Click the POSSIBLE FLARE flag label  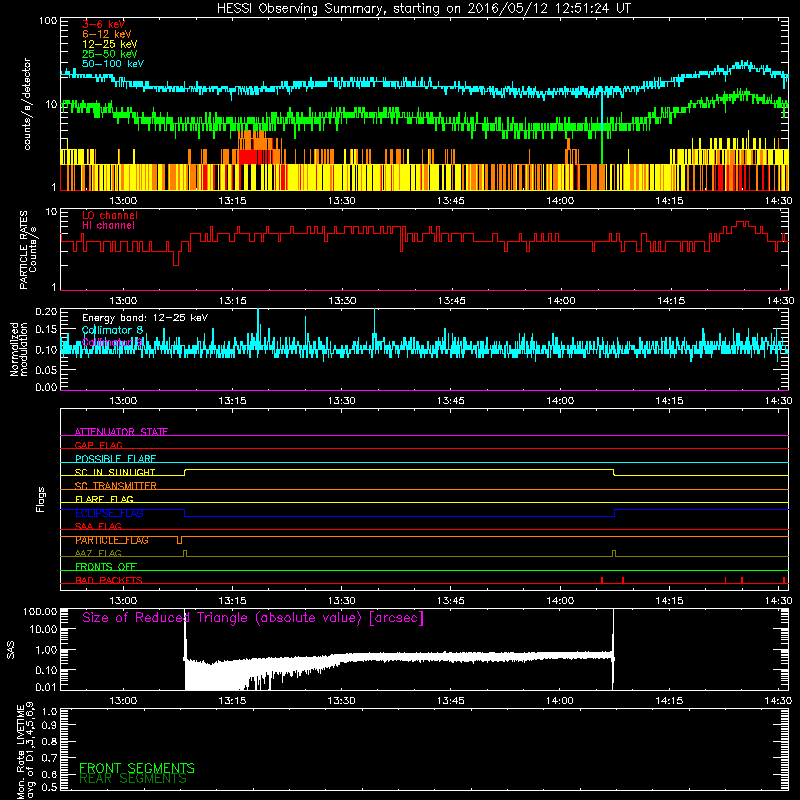click(x=115, y=459)
